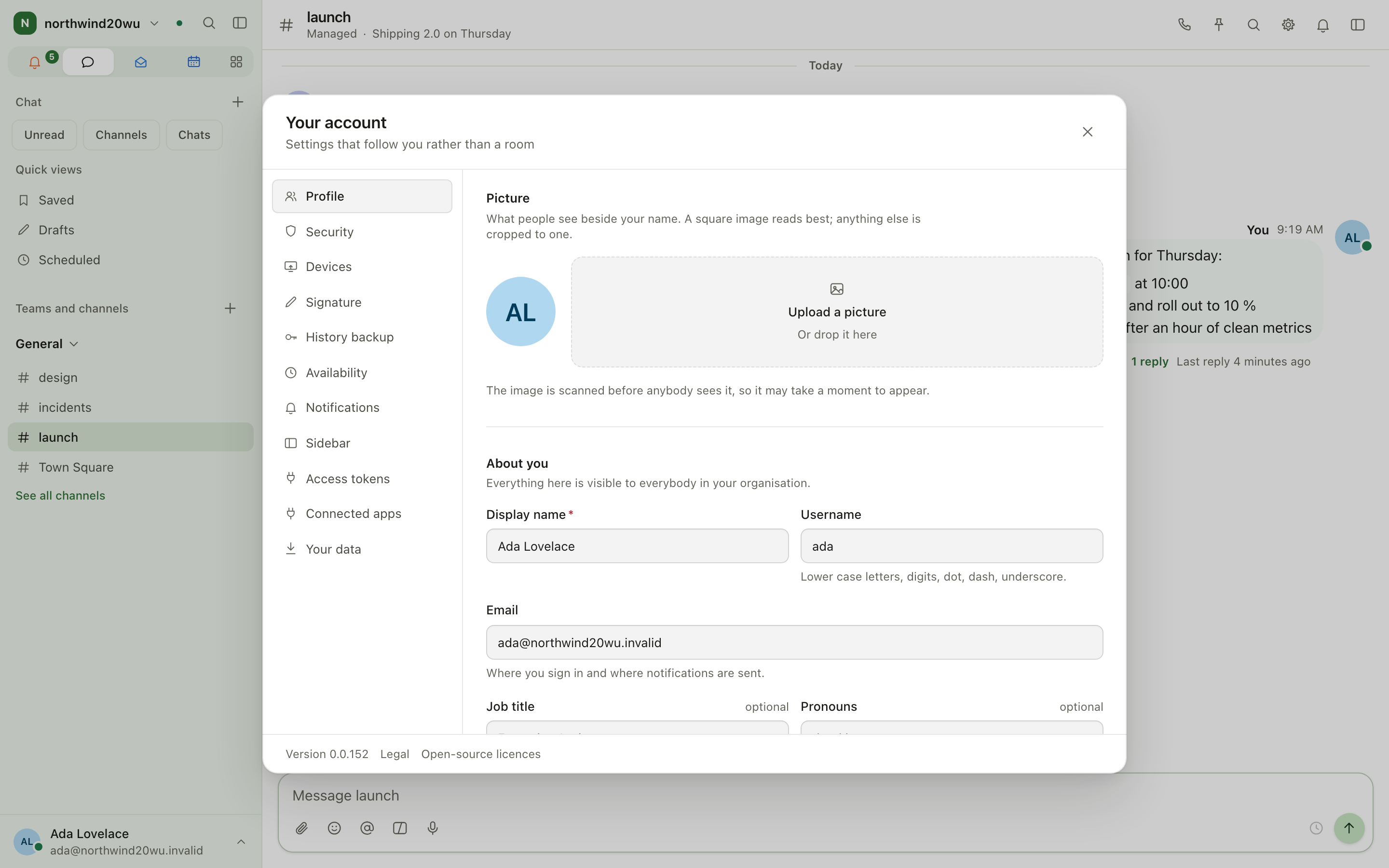Click the Version 0.0.152 text
The height and width of the screenshot is (868, 1389).
pyautogui.click(x=327, y=754)
